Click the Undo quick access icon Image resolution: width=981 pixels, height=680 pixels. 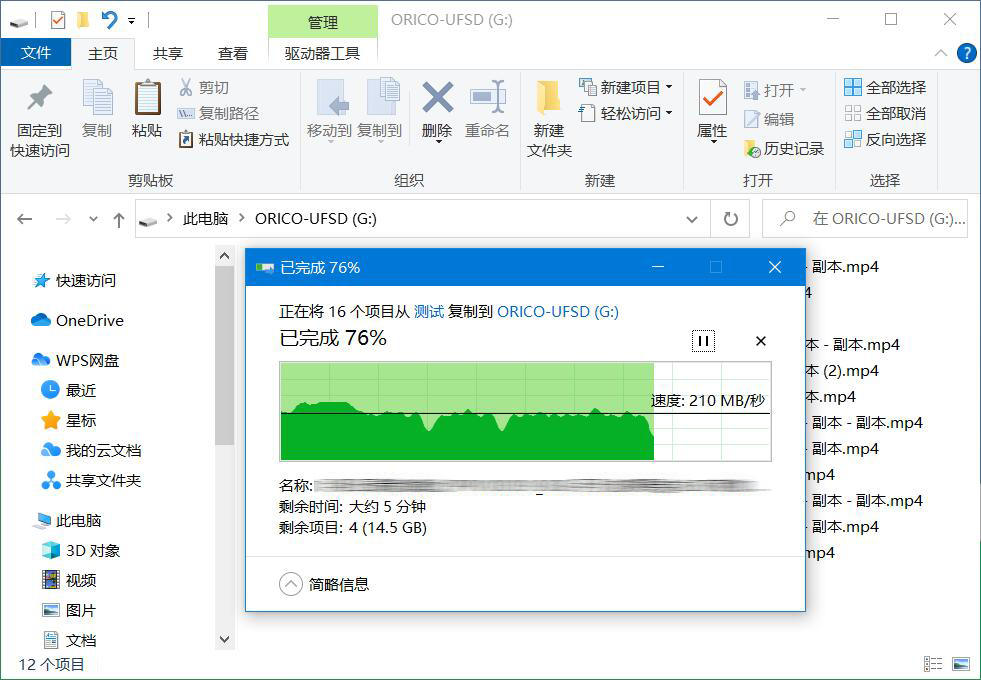click(109, 21)
